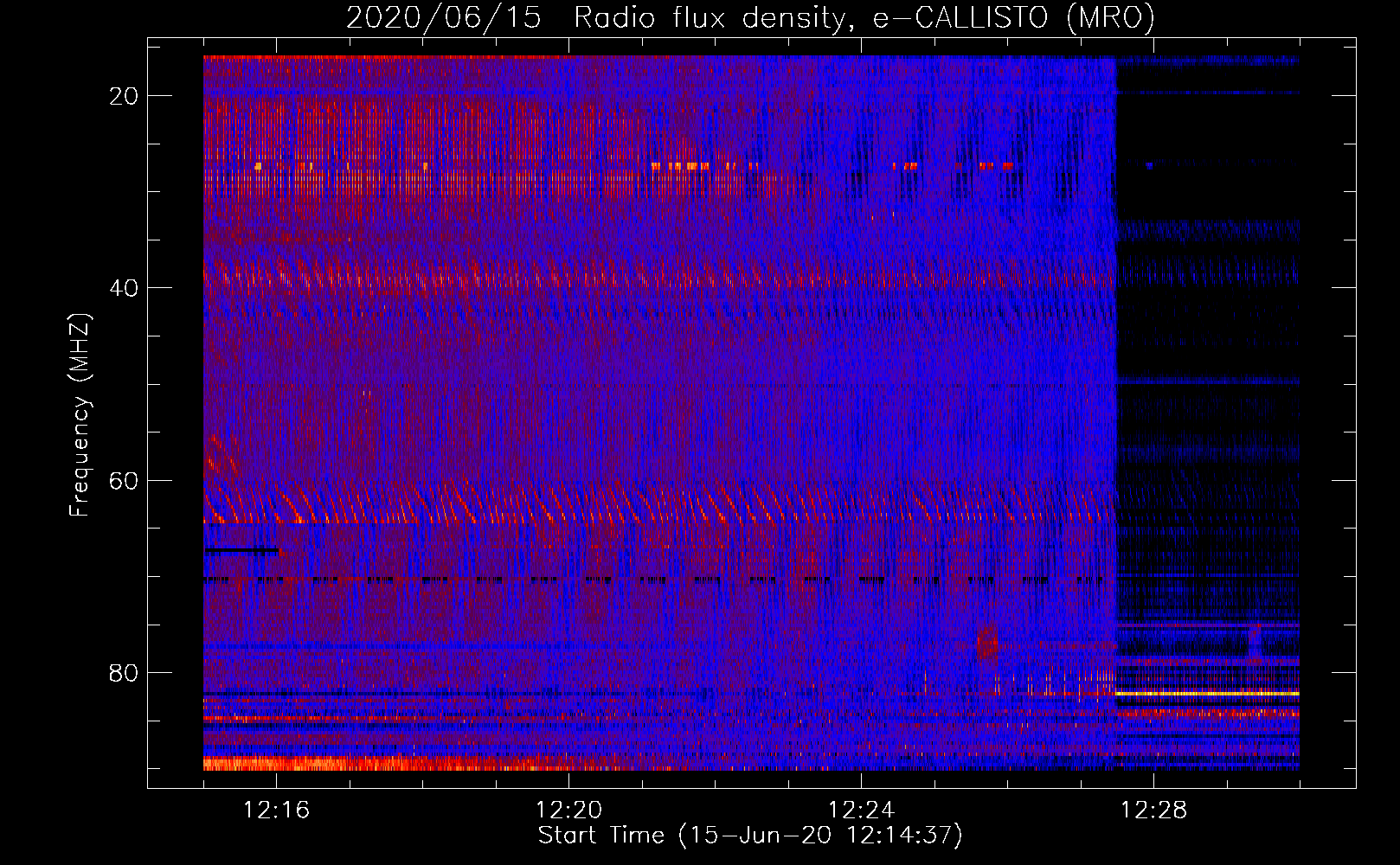
Task: Click the 12:28 time tick label
Action: (1153, 811)
